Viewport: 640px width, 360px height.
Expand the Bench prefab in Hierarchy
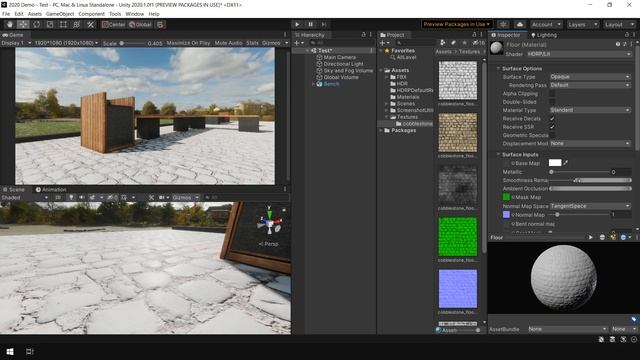[313, 84]
